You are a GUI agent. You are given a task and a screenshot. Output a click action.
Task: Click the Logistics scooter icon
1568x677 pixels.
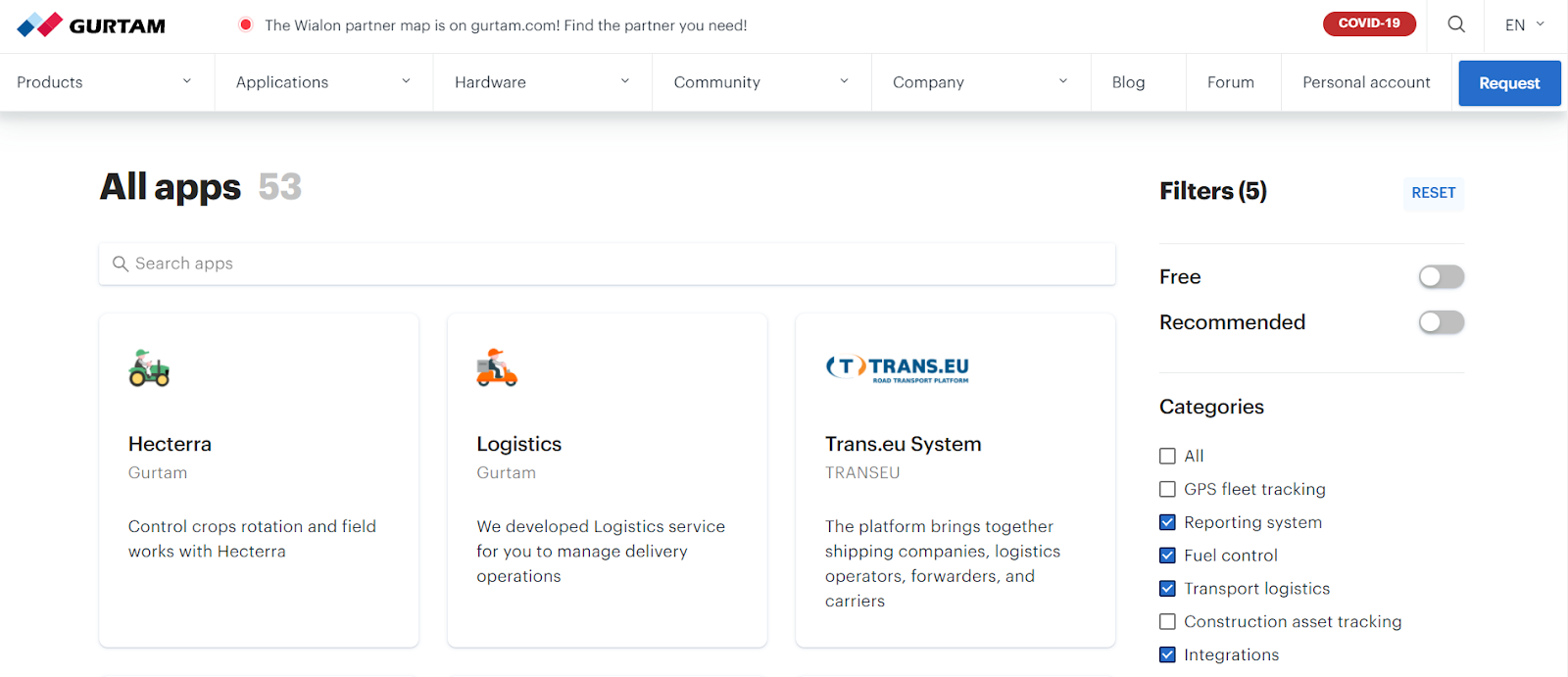pos(497,367)
